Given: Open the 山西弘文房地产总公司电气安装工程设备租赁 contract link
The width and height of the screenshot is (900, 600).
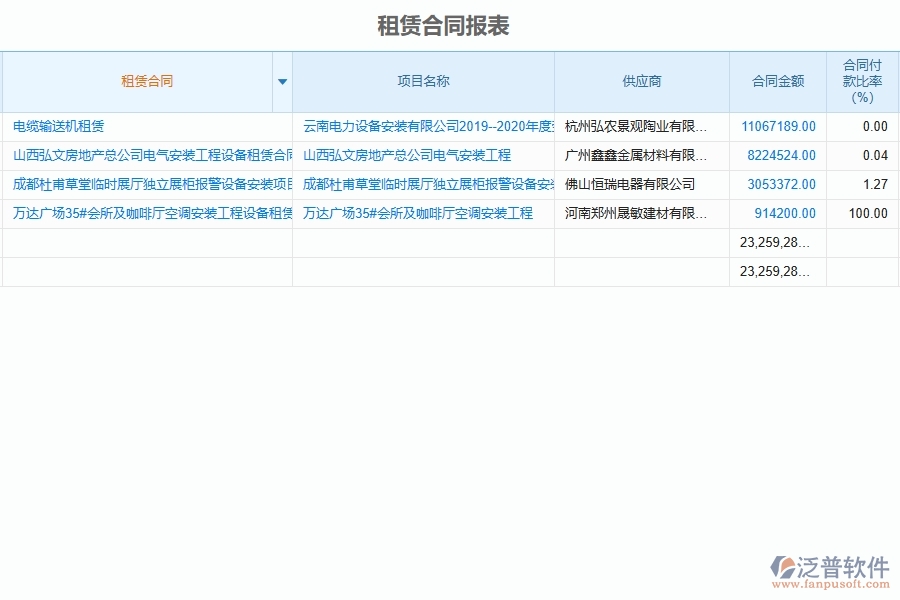Looking at the screenshot, I should [x=152, y=156].
